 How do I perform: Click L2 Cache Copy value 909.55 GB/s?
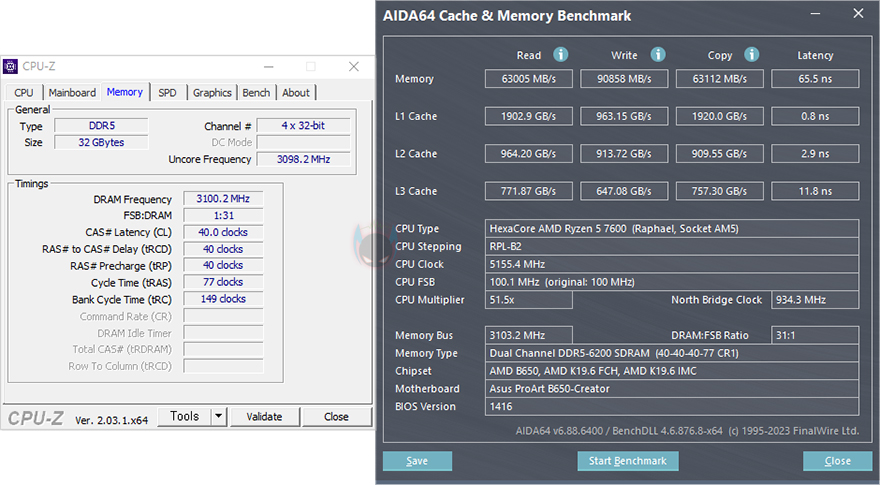click(719, 153)
